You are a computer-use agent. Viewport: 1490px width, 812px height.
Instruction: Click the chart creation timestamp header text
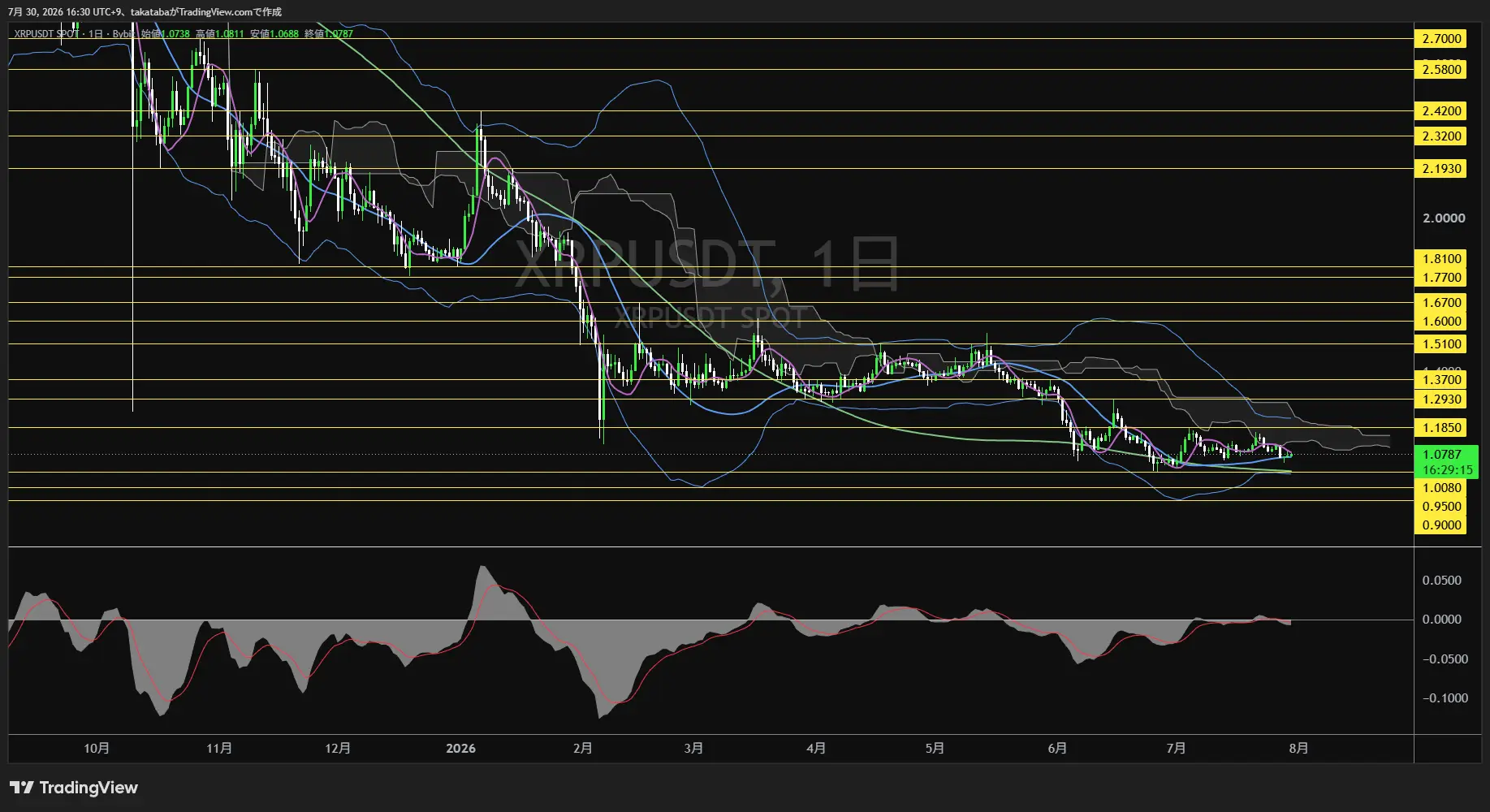(x=145, y=12)
